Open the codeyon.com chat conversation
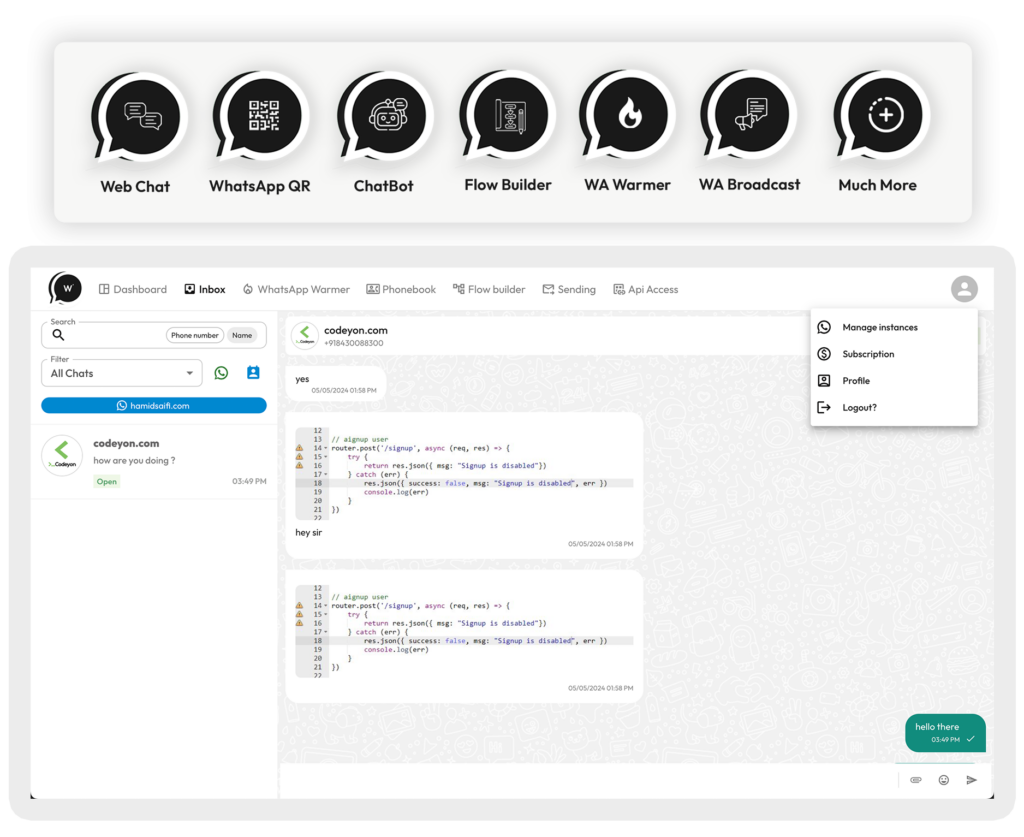The width and height of the screenshot is (1024, 837). pos(154,460)
